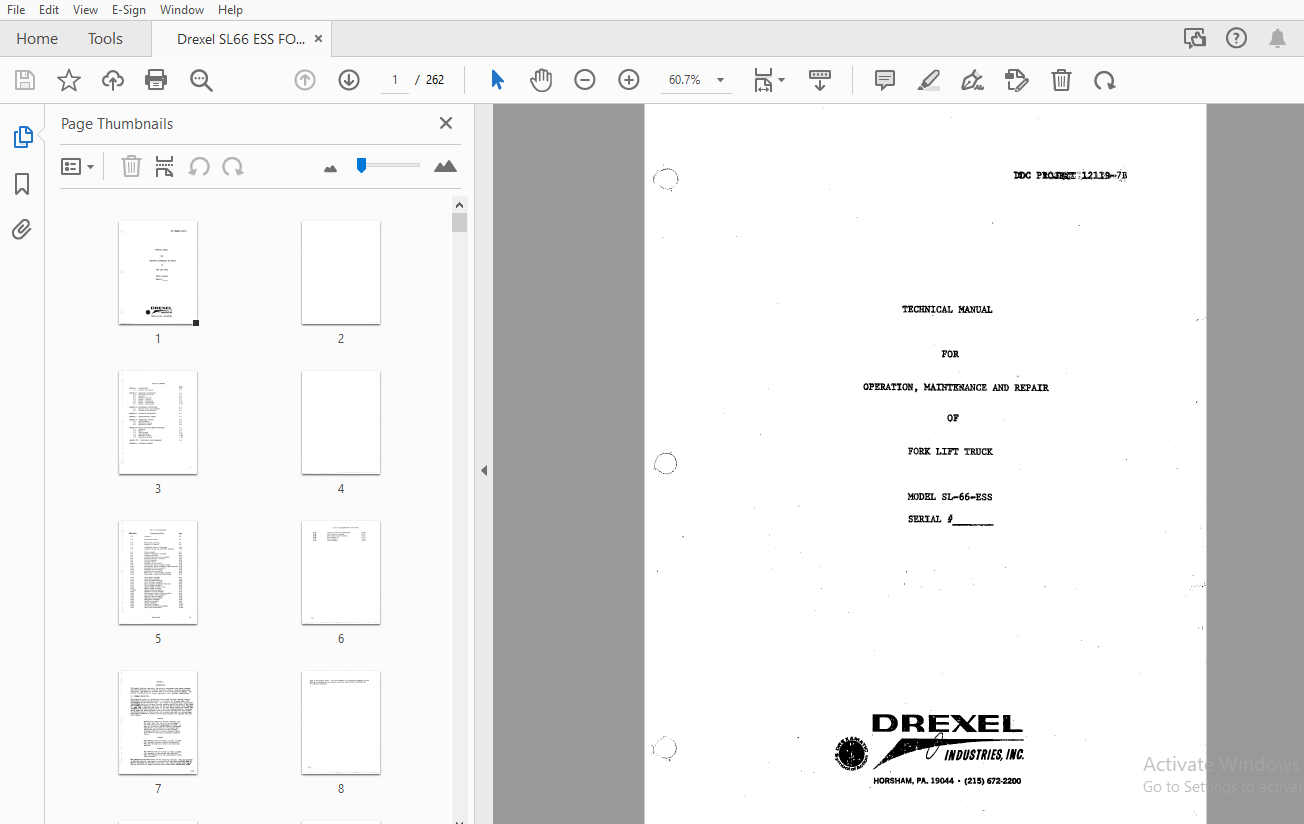Go to next page arrow
The height and width of the screenshot is (824, 1304).
coord(349,80)
